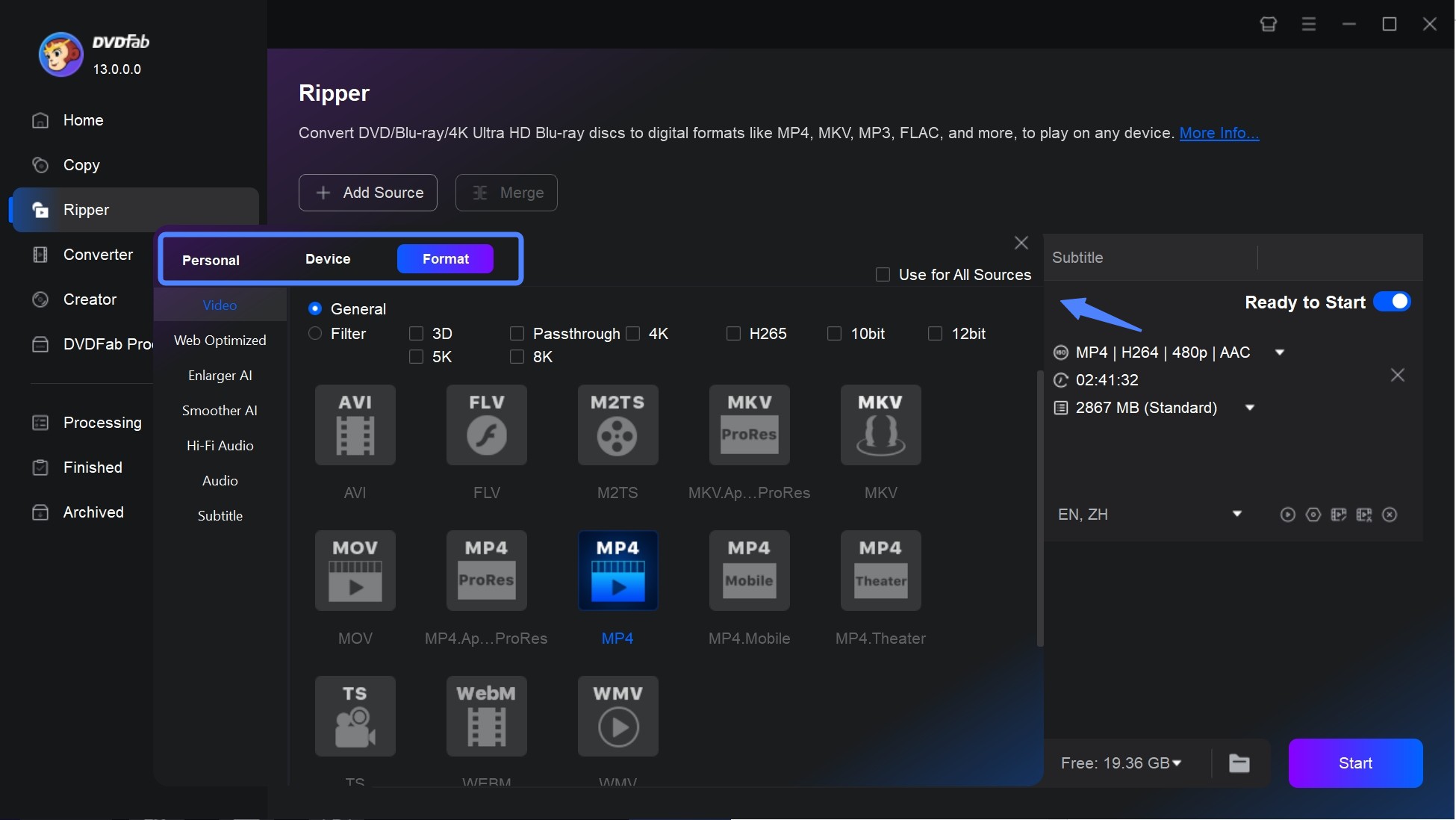This screenshot has height=820, width=1456.
Task: Click the More Info link
Action: (x=1219, y=132)
